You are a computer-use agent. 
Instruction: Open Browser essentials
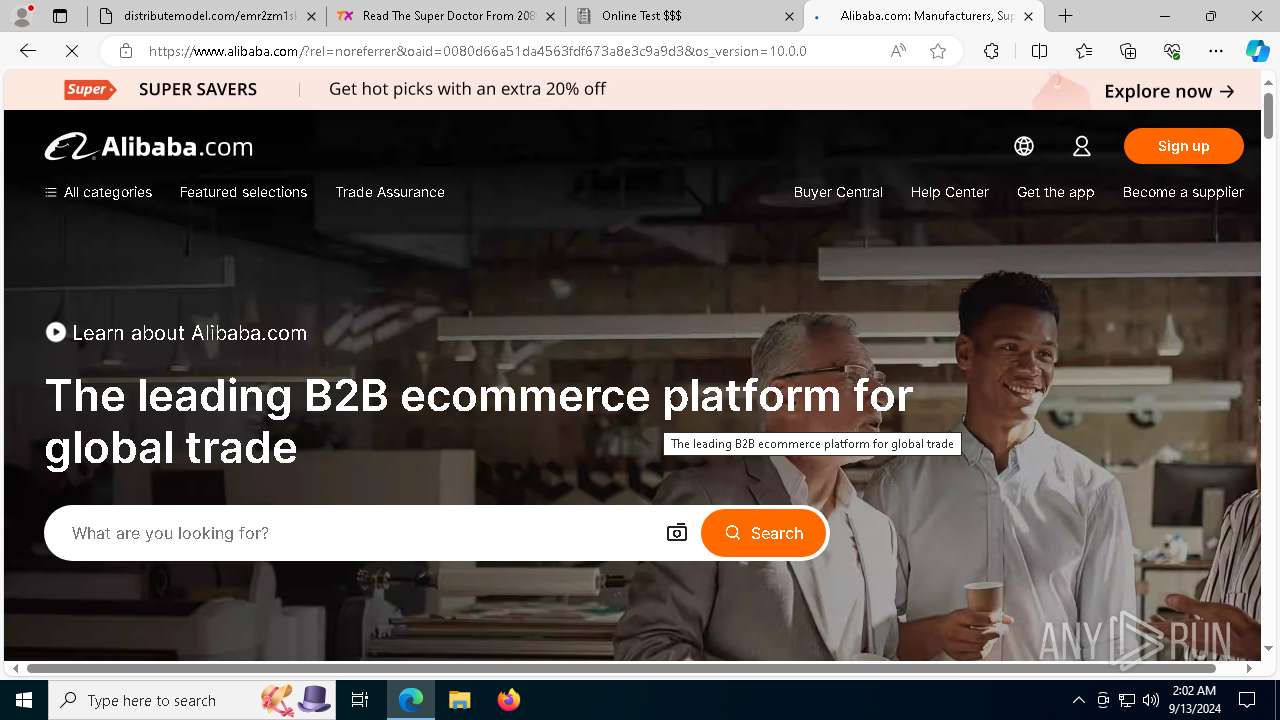[x=1172, y=51]
